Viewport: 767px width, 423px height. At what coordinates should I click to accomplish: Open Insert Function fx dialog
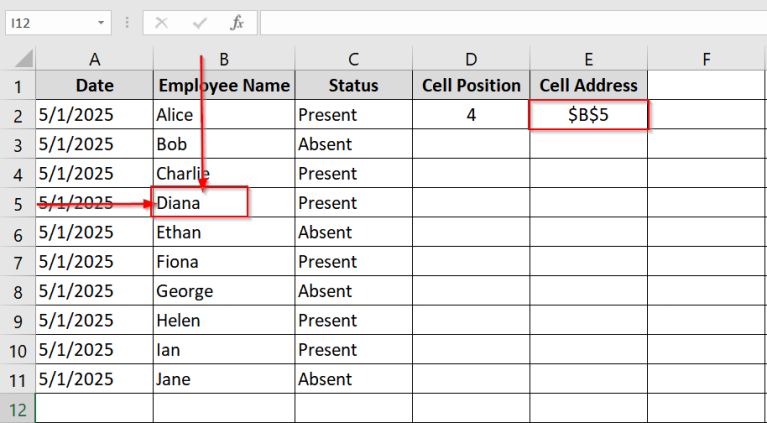coord(236,22)
